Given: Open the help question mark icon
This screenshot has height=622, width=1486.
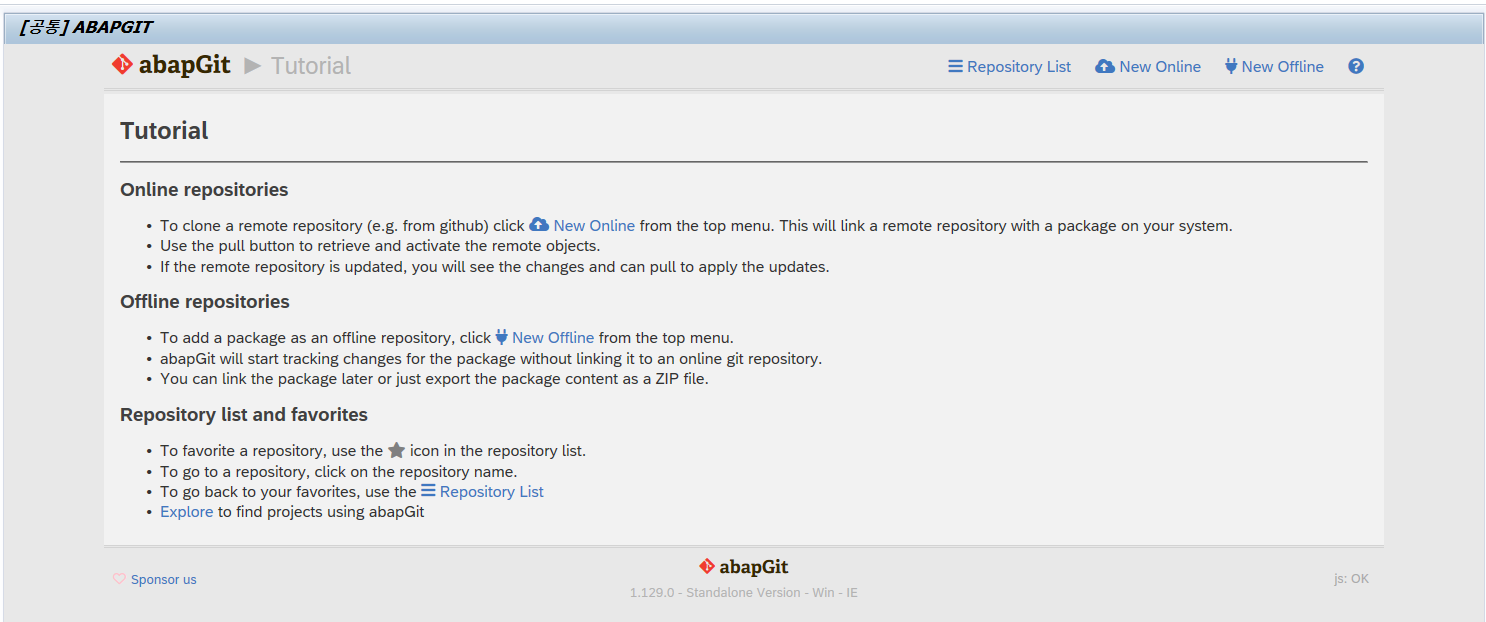Looking at the screenshot, I should [x=1356, y=66].
